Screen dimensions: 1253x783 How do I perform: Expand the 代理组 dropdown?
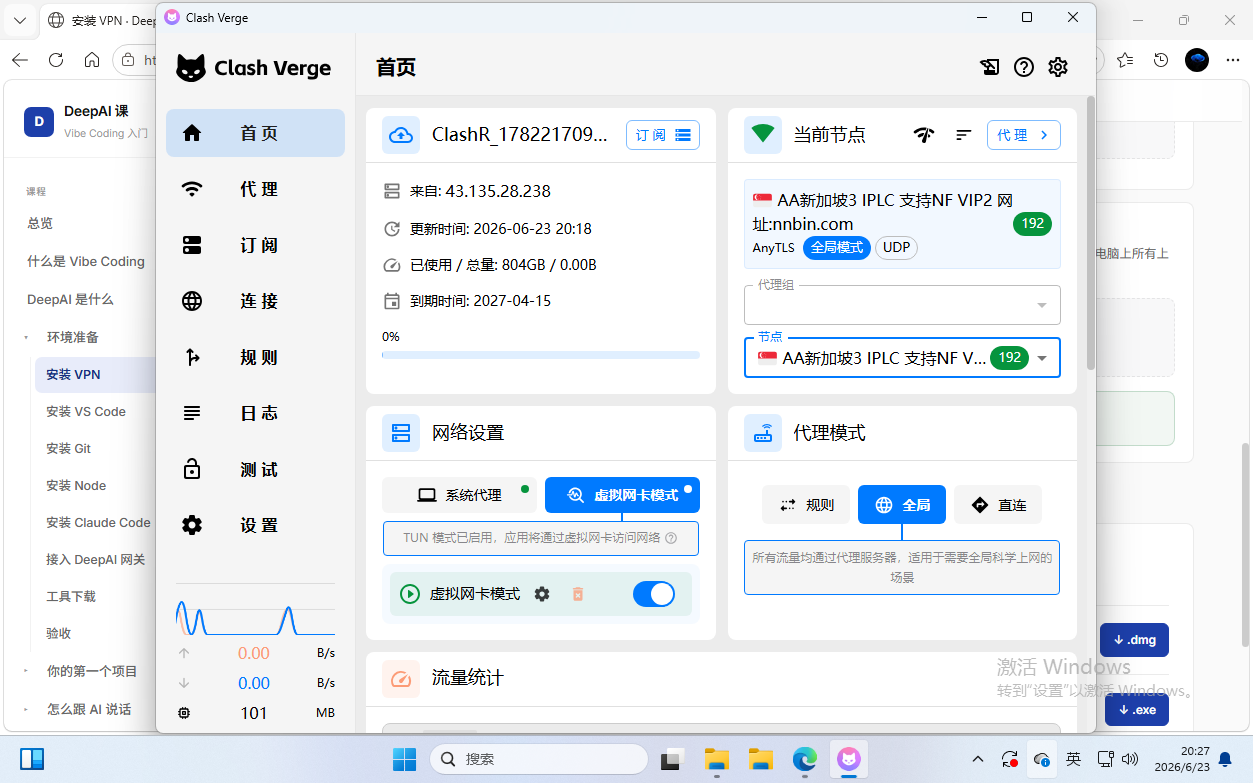[x=902, y=305]
